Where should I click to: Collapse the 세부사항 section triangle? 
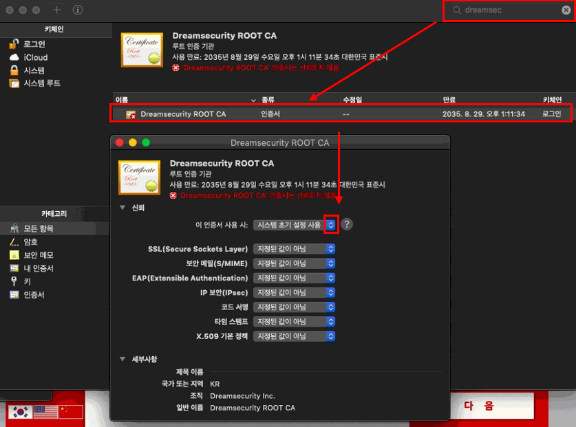click(123, 359)
